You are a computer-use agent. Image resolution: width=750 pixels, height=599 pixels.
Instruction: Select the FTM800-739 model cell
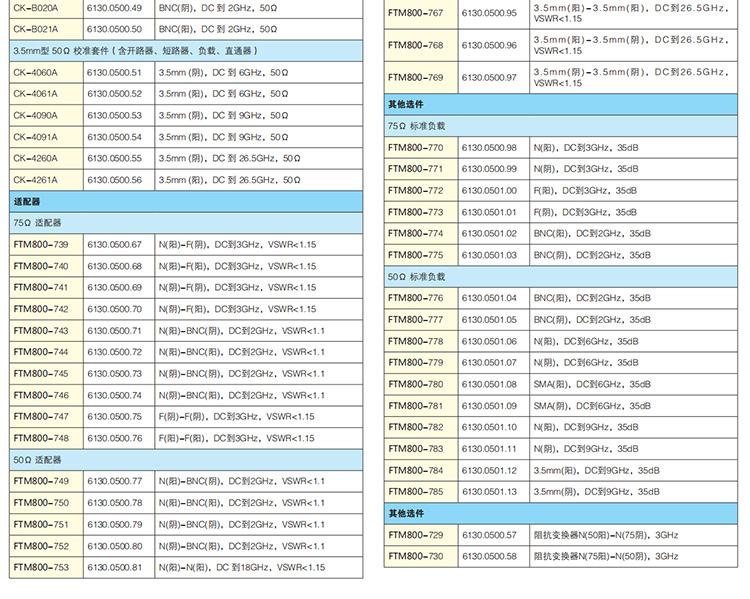click(x=42, y=245)
